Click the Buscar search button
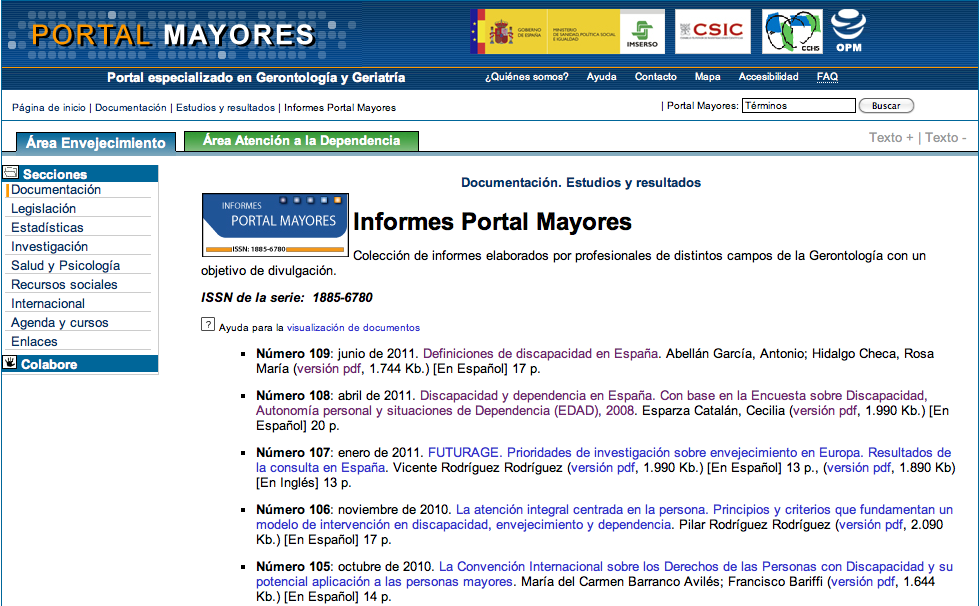 886,106
